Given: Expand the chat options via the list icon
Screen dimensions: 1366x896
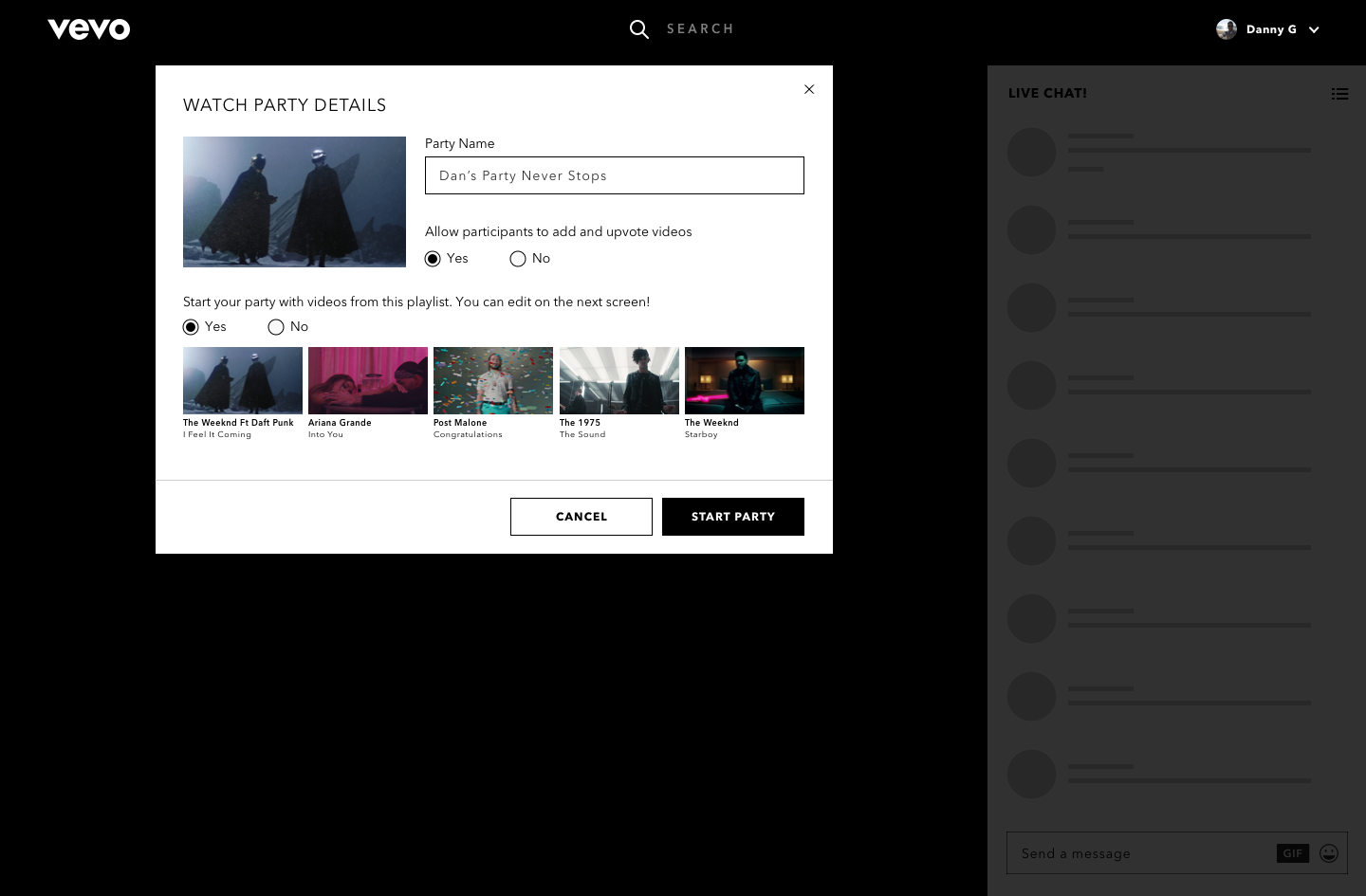Looking at the screenshot, I should pyautogui.click(x=1339, y=94).
